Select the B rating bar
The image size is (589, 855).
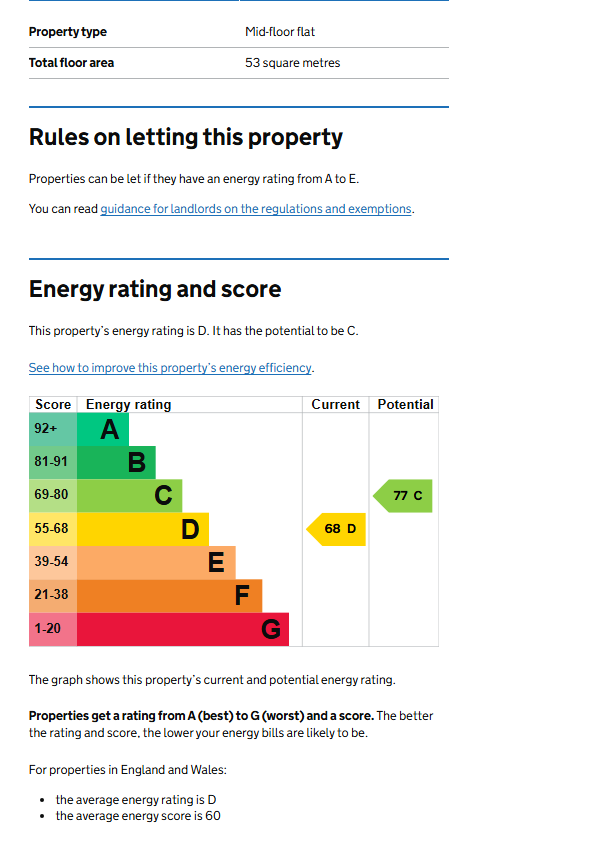(x=116, y=462)
